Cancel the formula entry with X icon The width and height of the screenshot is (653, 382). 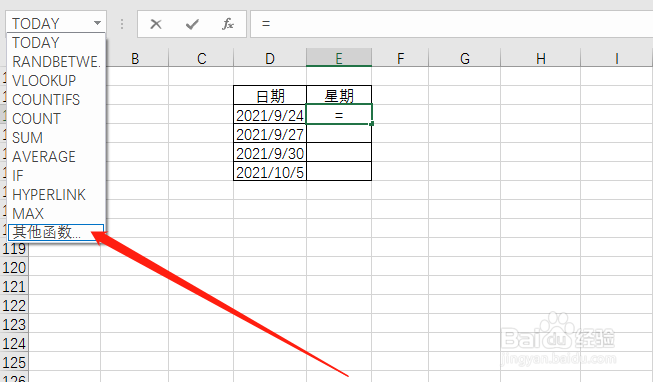[156, 24]
